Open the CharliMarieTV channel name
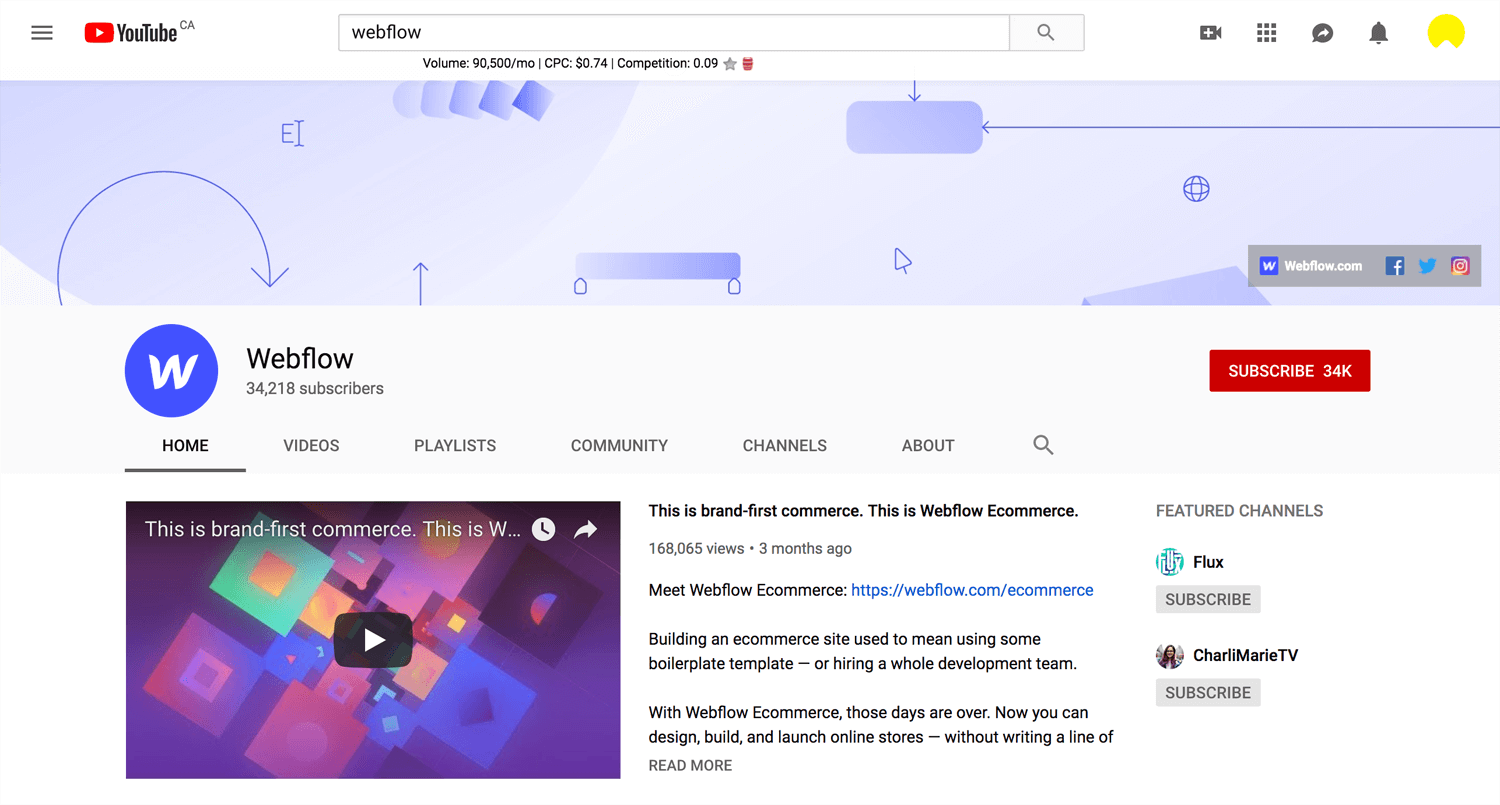The width and height of the screenshot is (1500, 805). pyautogui.click(x=1245, y=656)
